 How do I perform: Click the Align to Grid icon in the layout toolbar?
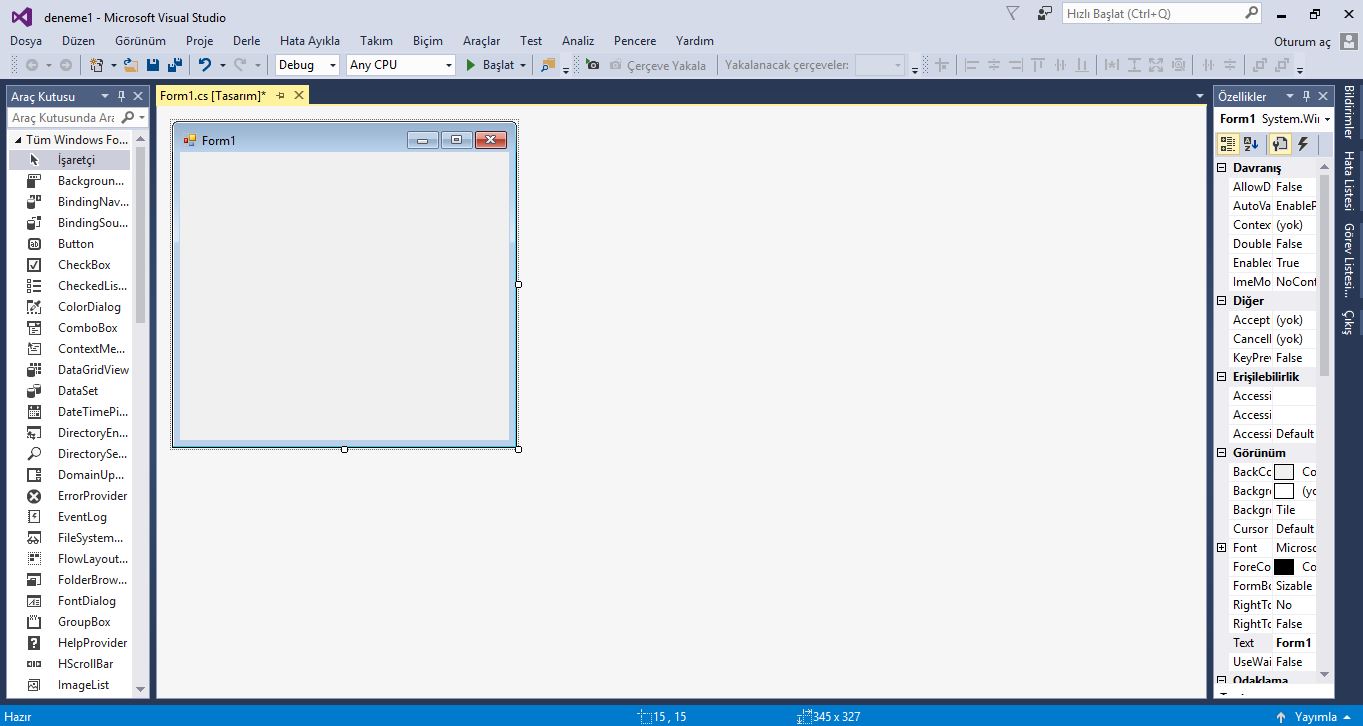(x=941, y=65)
